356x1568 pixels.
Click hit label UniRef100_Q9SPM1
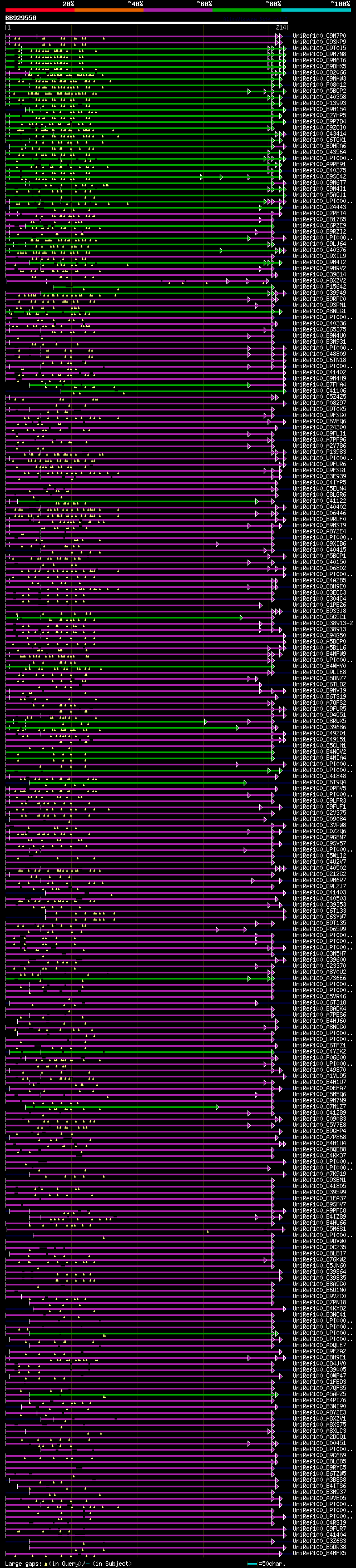coord(319,305)
